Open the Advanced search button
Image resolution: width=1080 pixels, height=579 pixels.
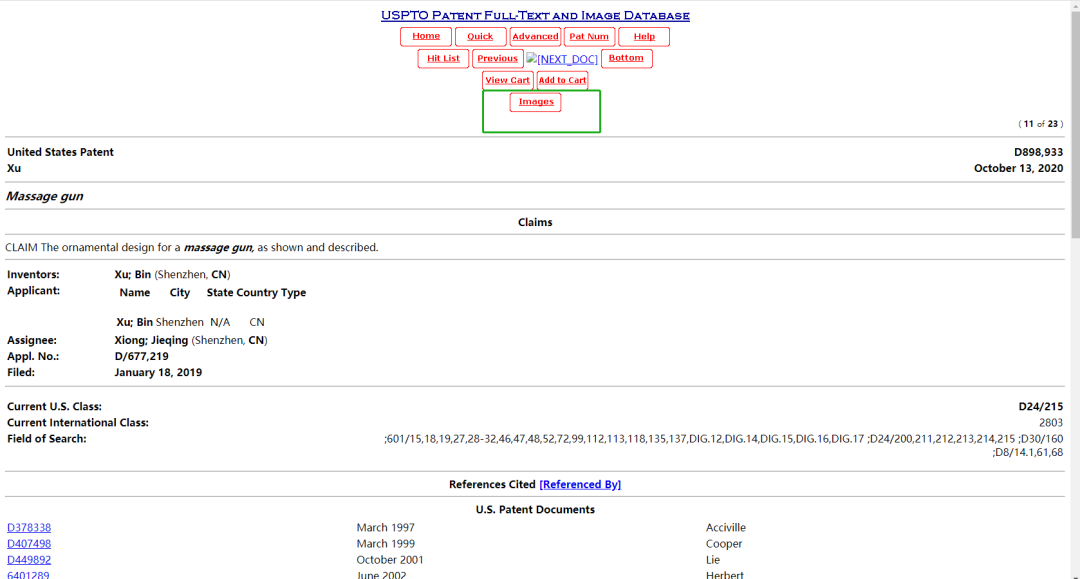point(535,36)
